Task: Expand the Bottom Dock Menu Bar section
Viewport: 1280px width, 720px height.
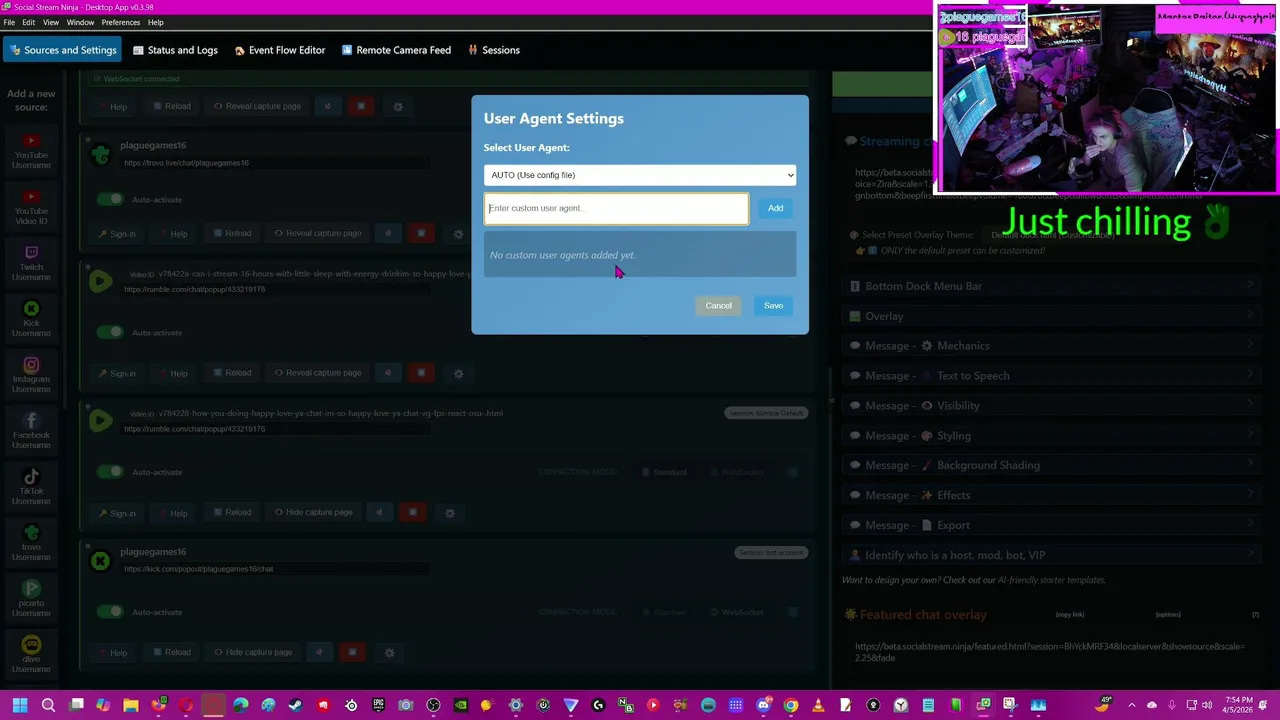Action: pyautogui.click(x=1052, y=286)
